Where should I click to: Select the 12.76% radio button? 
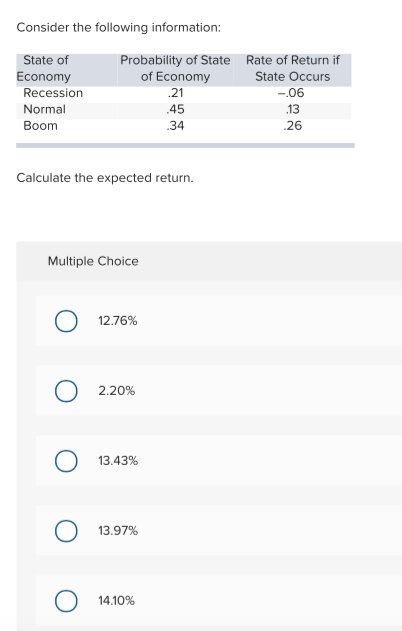coord(66,321)
